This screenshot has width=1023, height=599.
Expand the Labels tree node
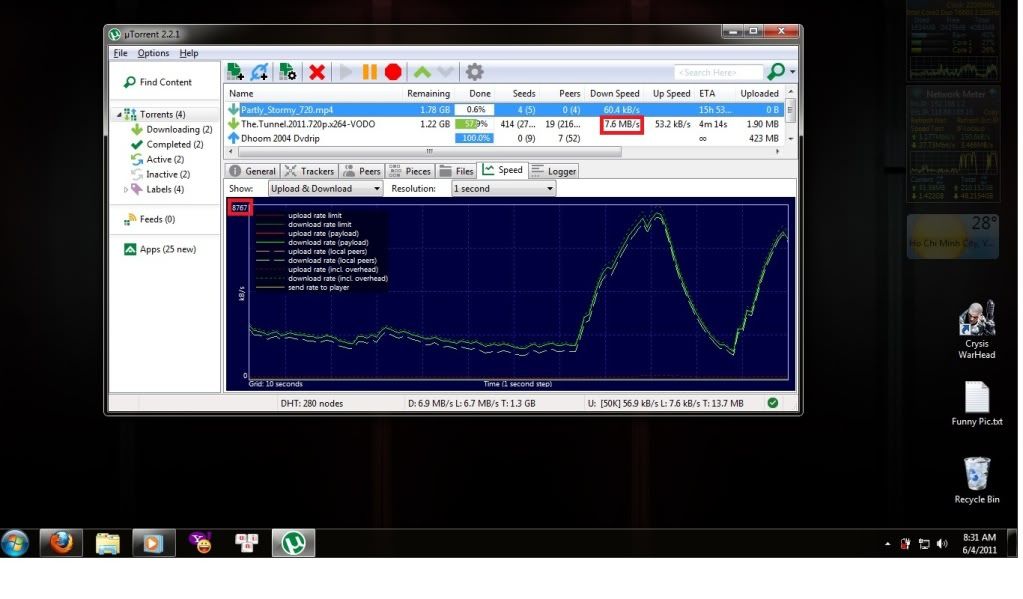pyautogui.click(x=126, y=189)
